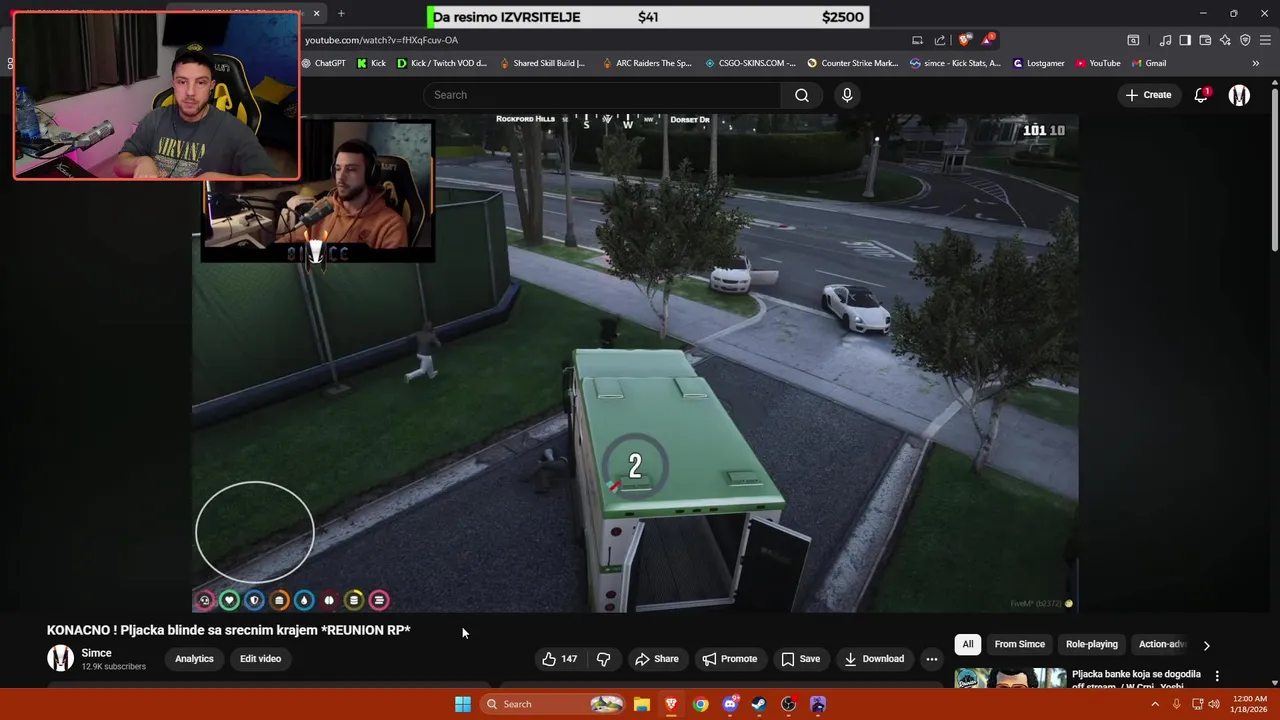
Task: Open Google Chrome from the taskbar
Action: pos(700,704)
